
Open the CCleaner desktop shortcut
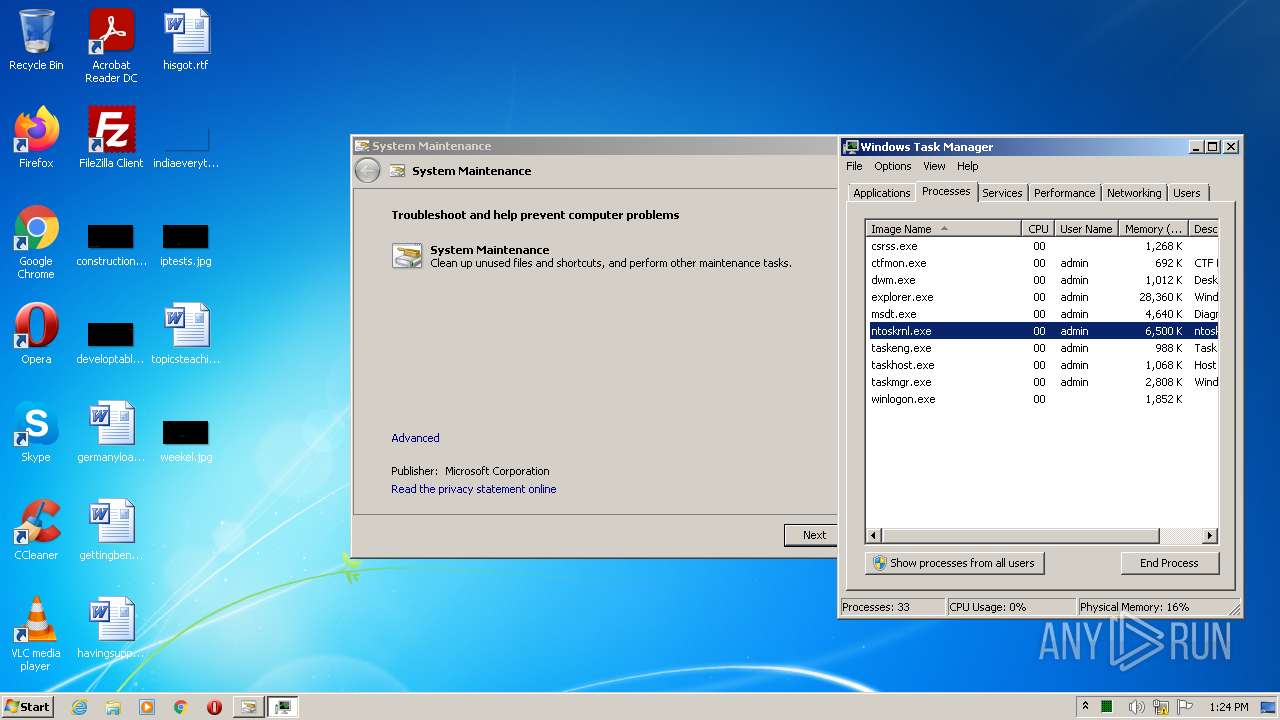[36, 530]
